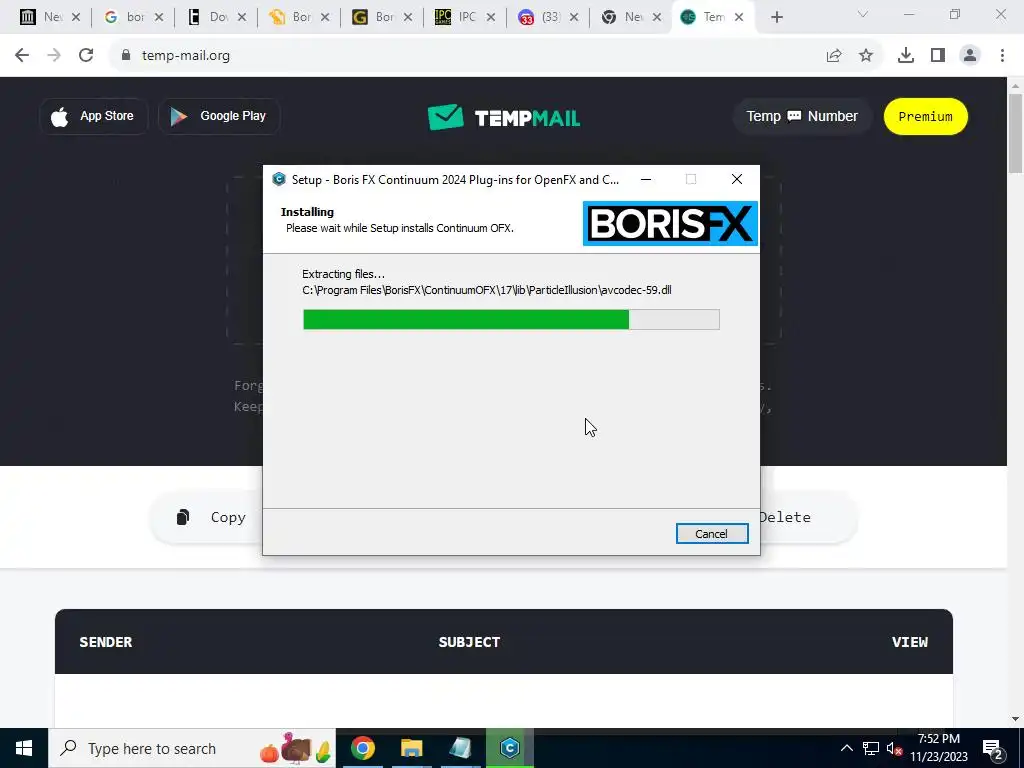Close the Boris FX setup dialog
Viewport: 1024px width, 768px height.
737,180
